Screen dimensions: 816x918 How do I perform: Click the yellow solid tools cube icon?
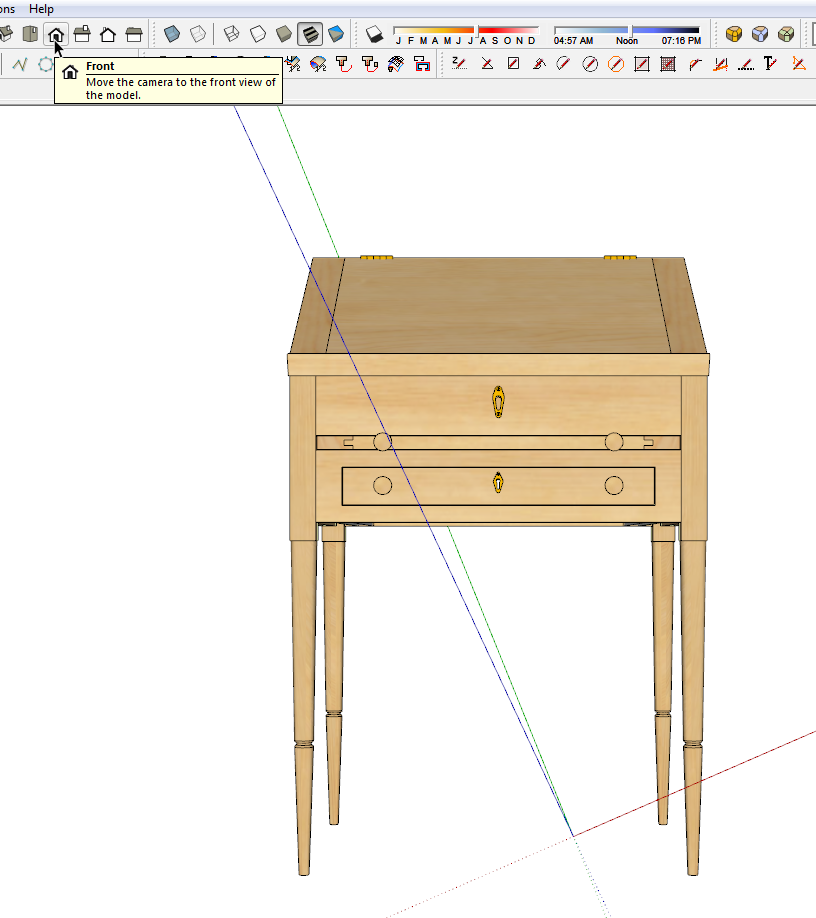tap(733, 34)
